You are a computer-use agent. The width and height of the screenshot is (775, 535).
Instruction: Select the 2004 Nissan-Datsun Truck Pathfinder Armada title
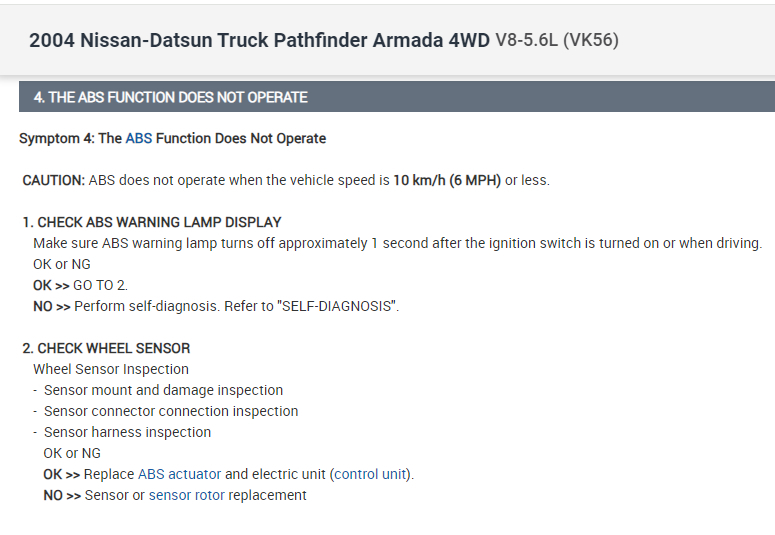click(259, 40)
